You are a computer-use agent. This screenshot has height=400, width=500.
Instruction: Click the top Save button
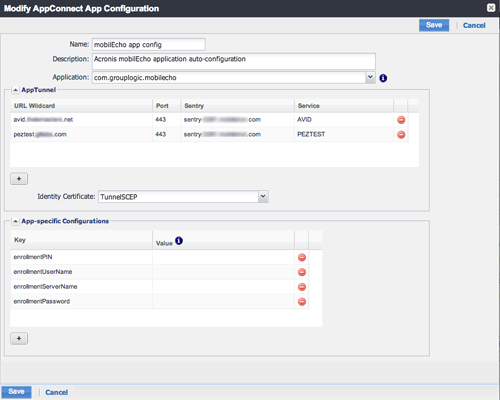click(x=434, y=25)
